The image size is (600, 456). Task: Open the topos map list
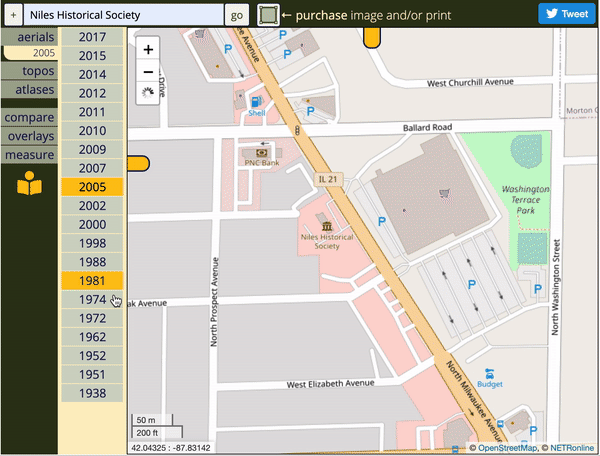click(x=29, y=72)
